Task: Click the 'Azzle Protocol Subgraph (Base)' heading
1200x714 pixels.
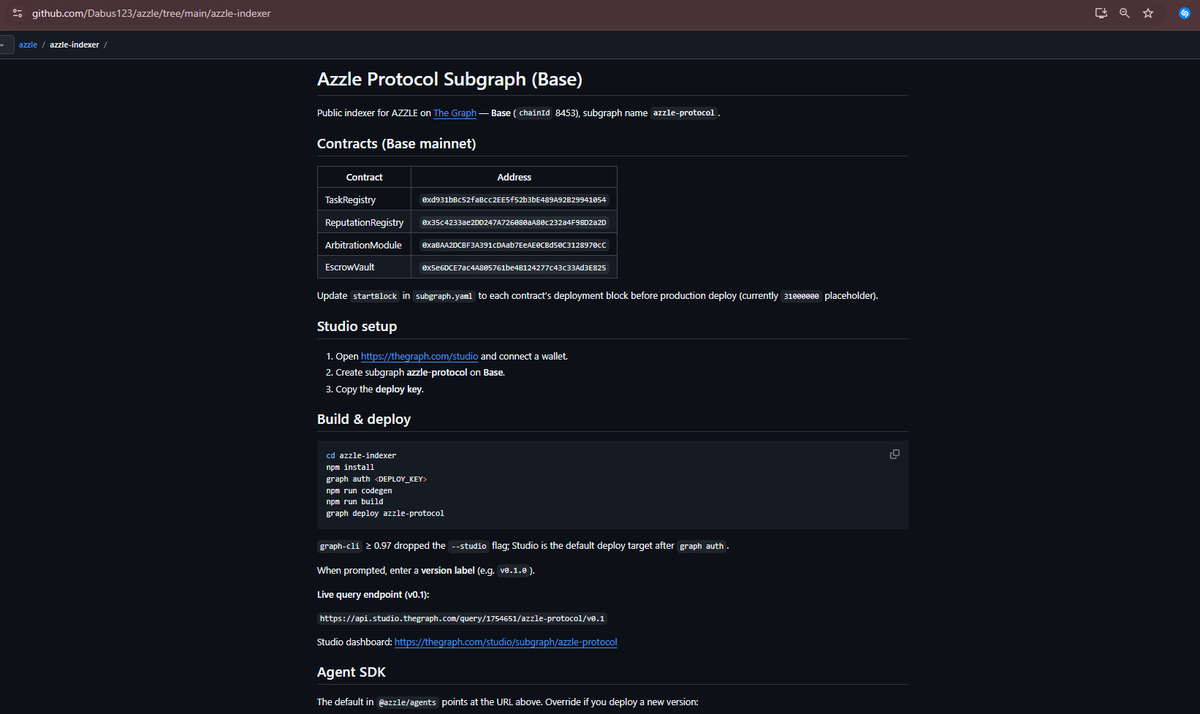Action: [450, 79]
